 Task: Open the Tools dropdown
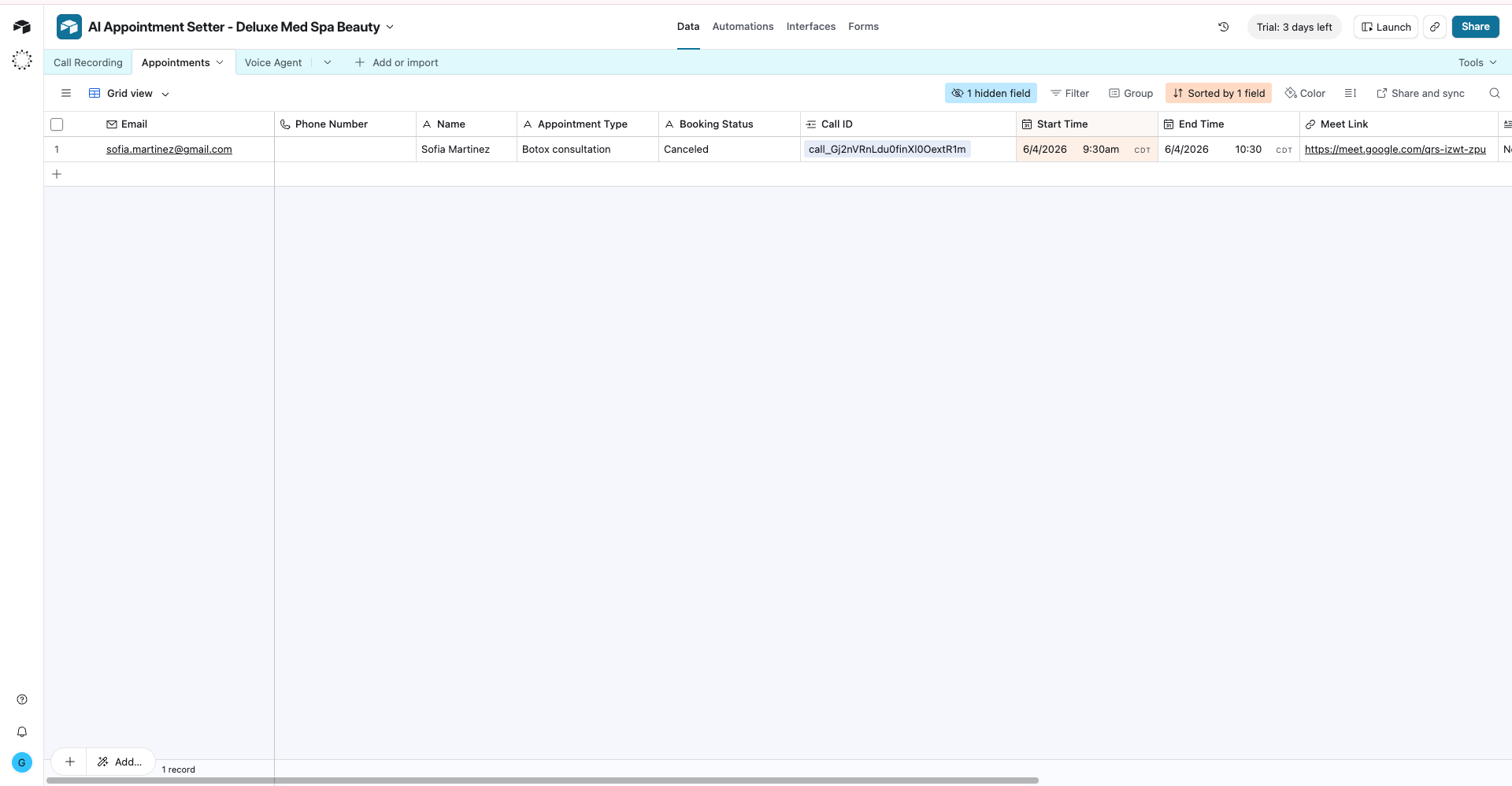point(1477,62)
